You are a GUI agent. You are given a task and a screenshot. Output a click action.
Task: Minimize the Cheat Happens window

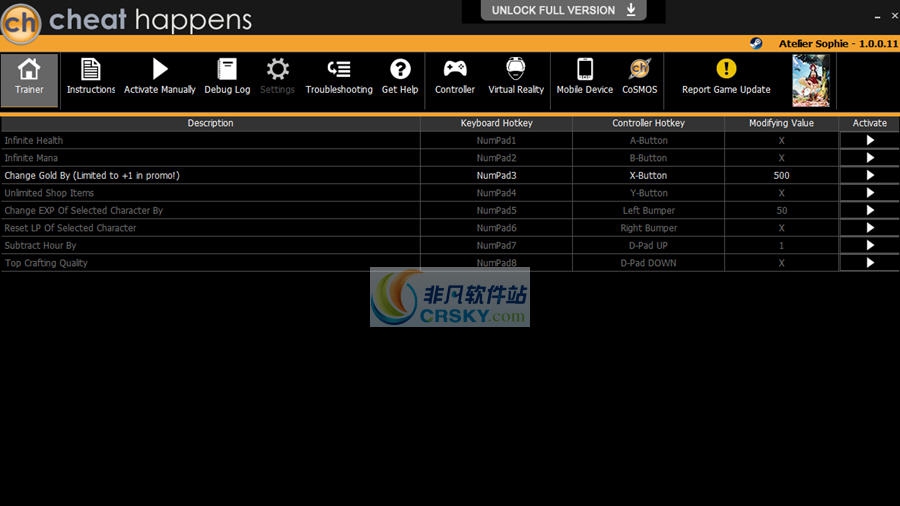coord(877,17)
